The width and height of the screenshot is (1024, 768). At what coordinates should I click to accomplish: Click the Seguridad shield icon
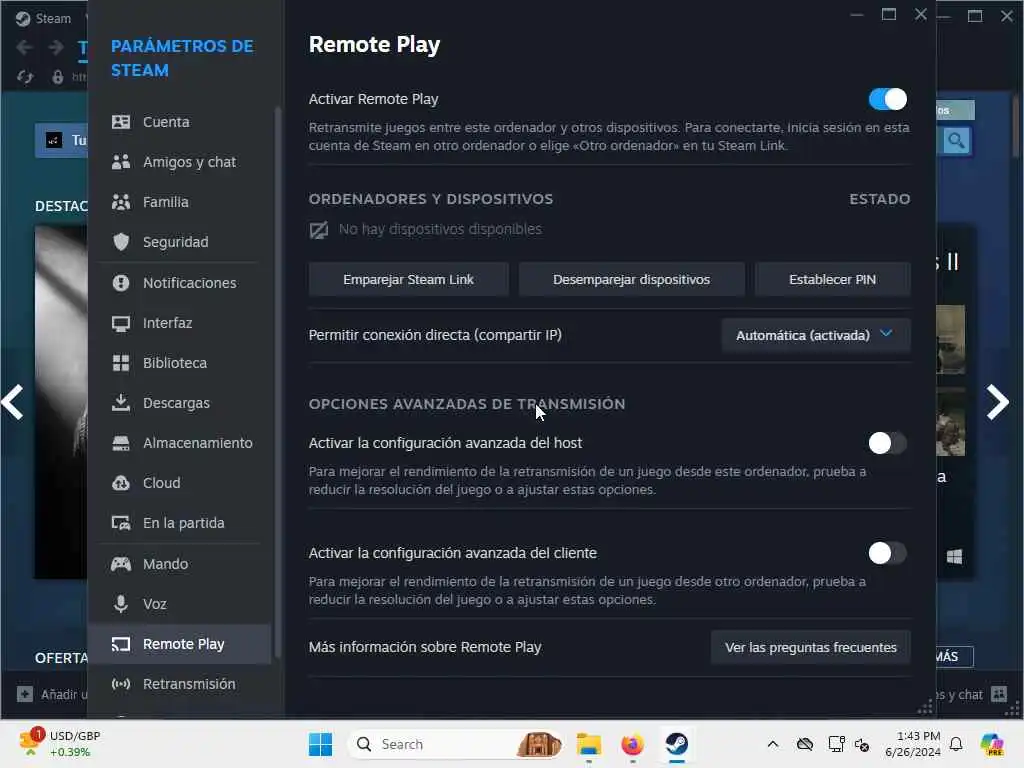click(x=121, y=242)
